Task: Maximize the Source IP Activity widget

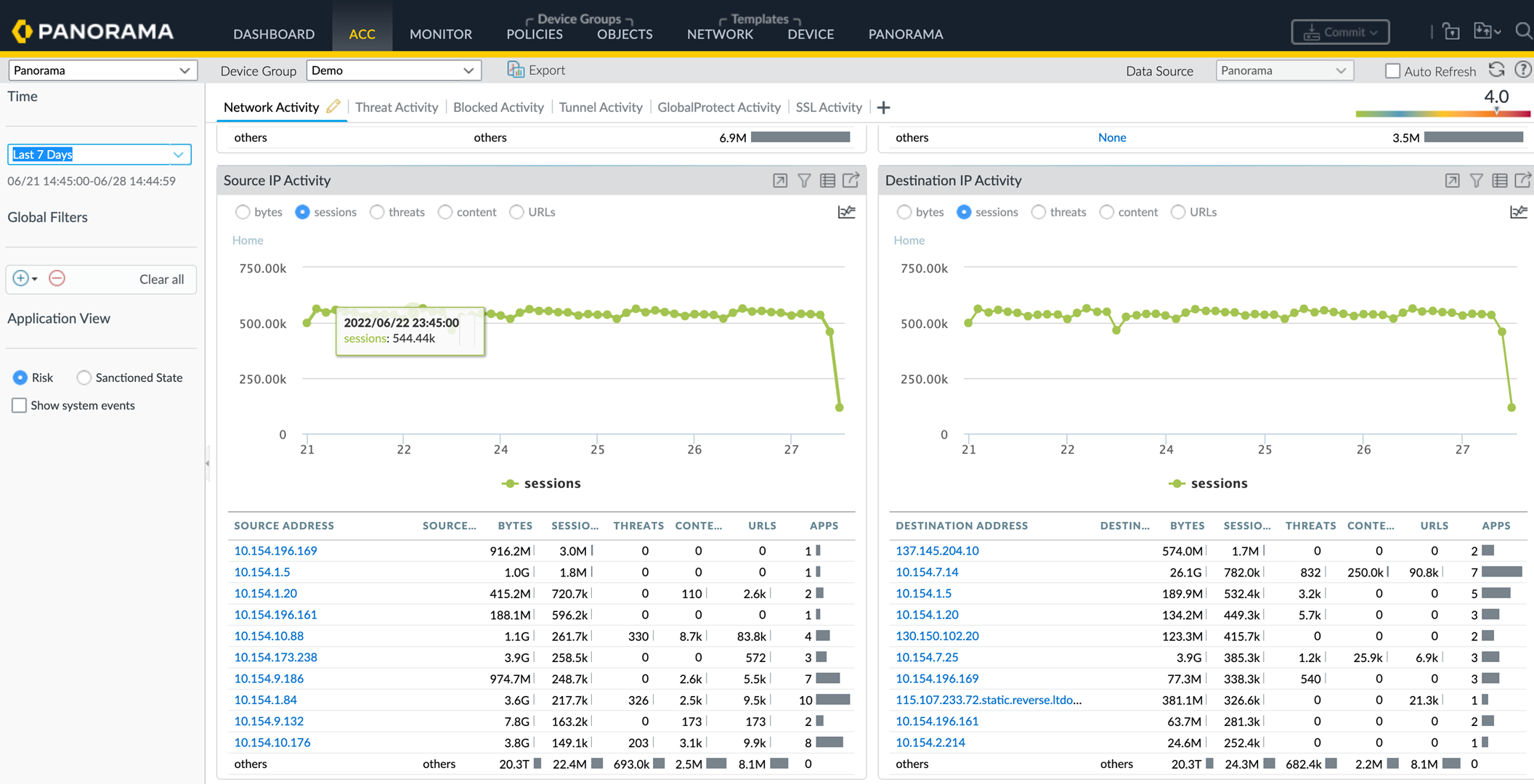Action: (x=780, y=181)
